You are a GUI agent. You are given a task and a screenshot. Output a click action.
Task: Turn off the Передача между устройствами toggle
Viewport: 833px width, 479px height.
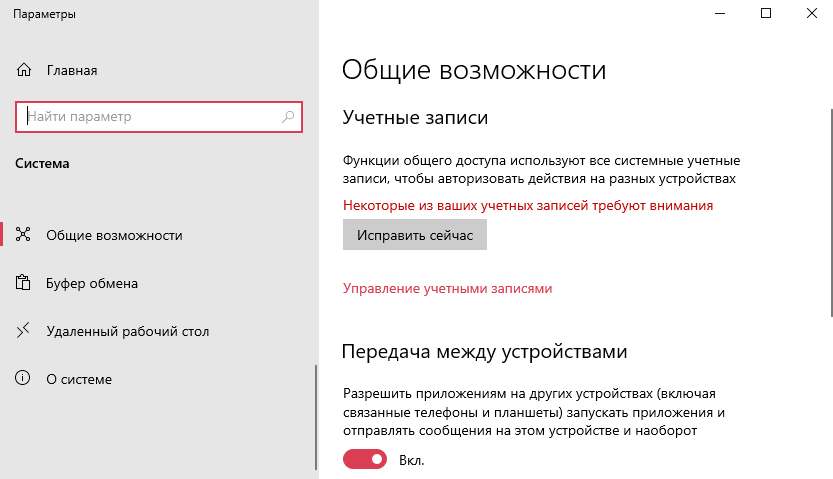point(365,459)
